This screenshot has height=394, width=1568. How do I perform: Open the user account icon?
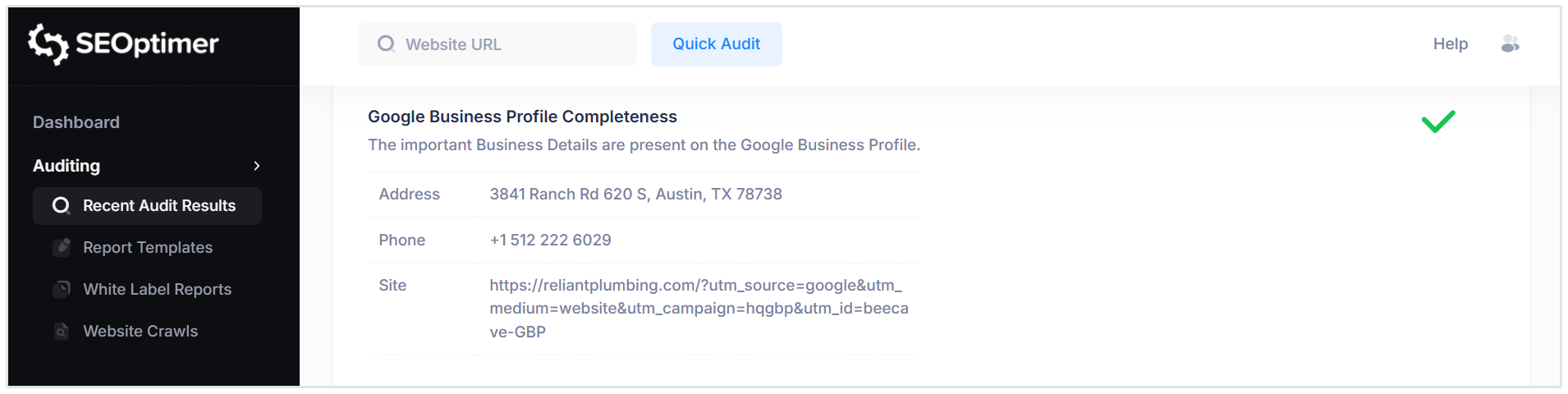point(1510,44)
